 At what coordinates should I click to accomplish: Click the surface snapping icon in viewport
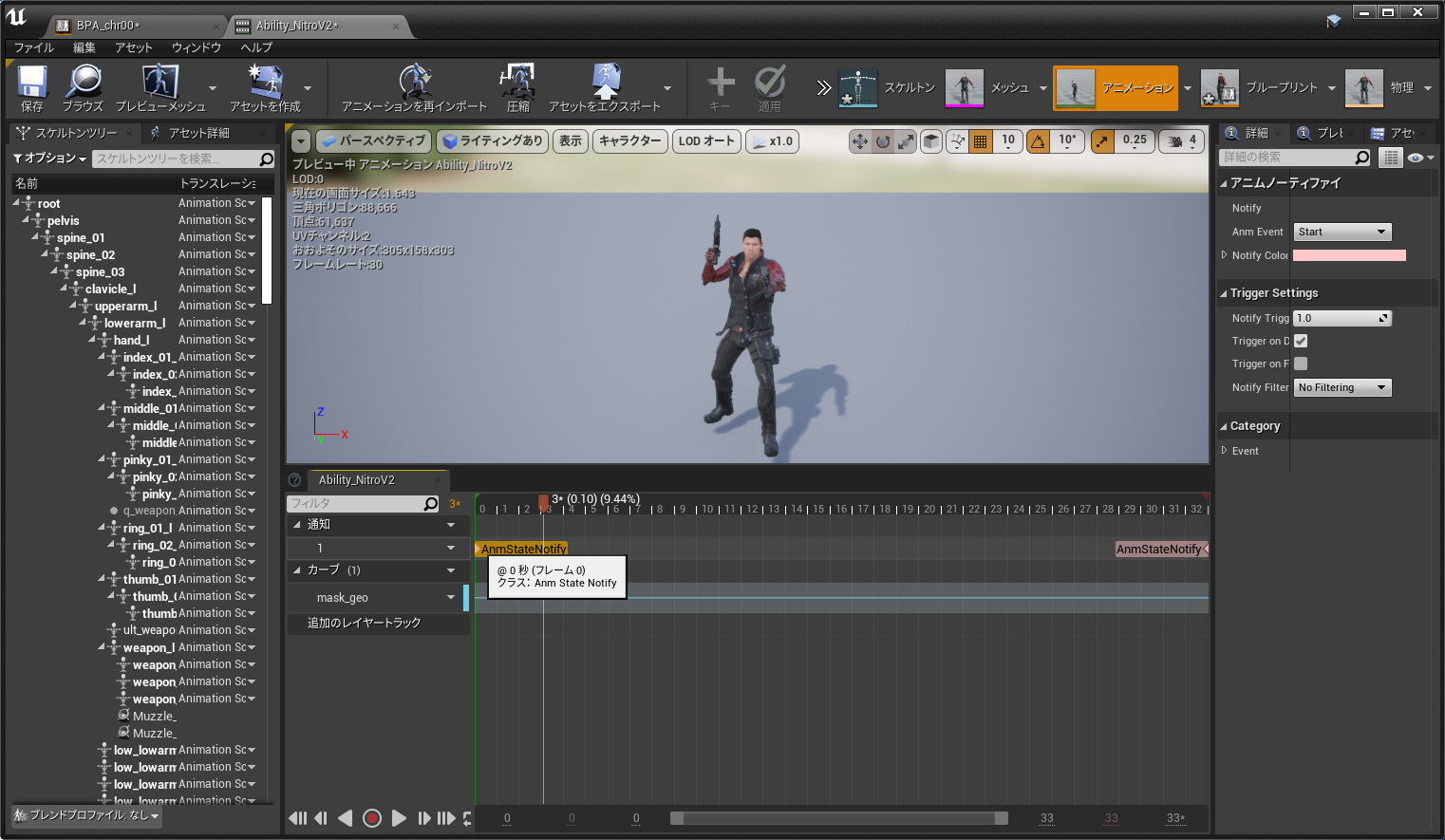pyautogui.click(x=957, y=141)
